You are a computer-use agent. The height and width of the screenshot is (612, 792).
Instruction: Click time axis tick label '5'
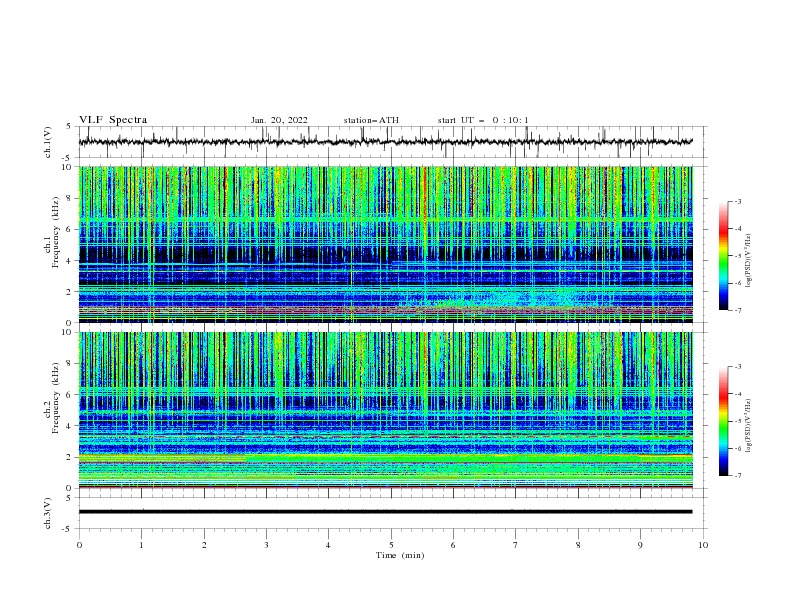391,545
